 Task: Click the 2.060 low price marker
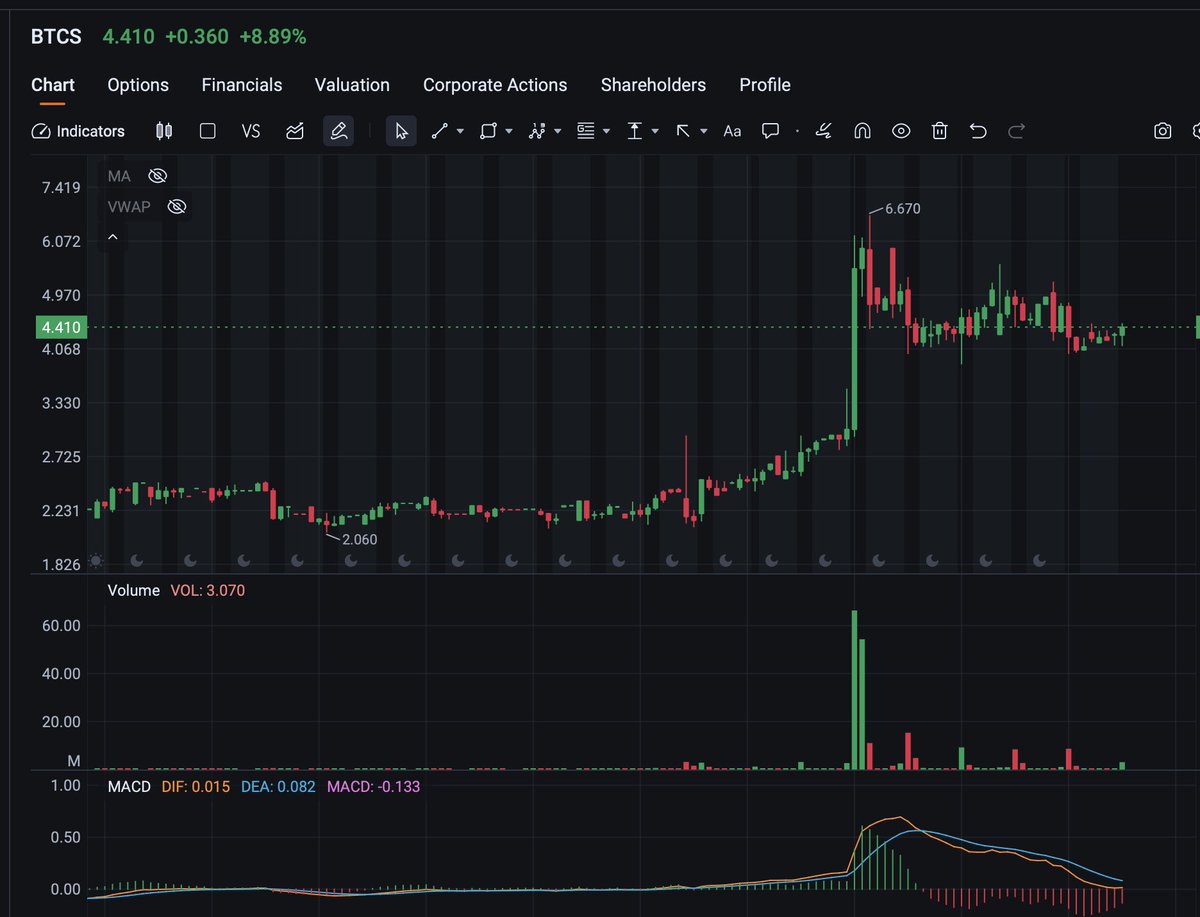[x=360, y=539]
